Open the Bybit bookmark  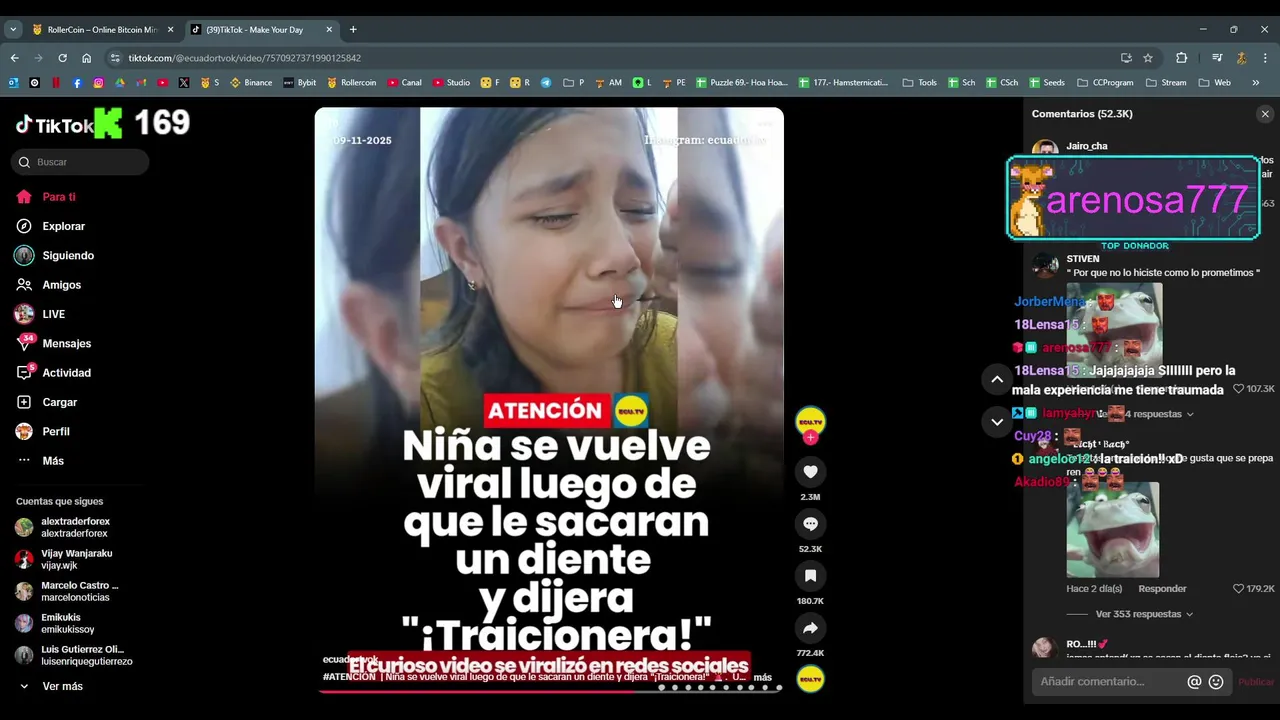(x=300, y=83)
